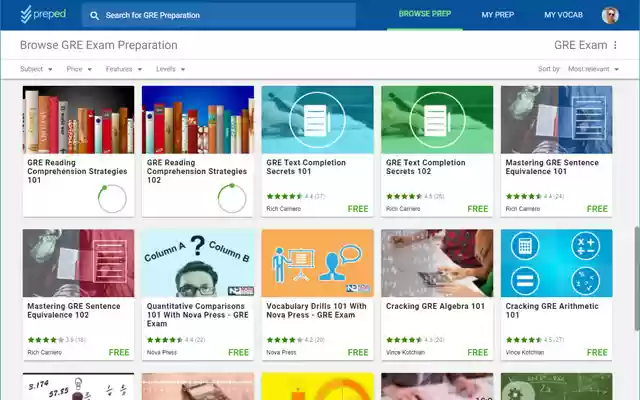Click progress circle on Reading Comprehension 101

[x=112, y=199]
